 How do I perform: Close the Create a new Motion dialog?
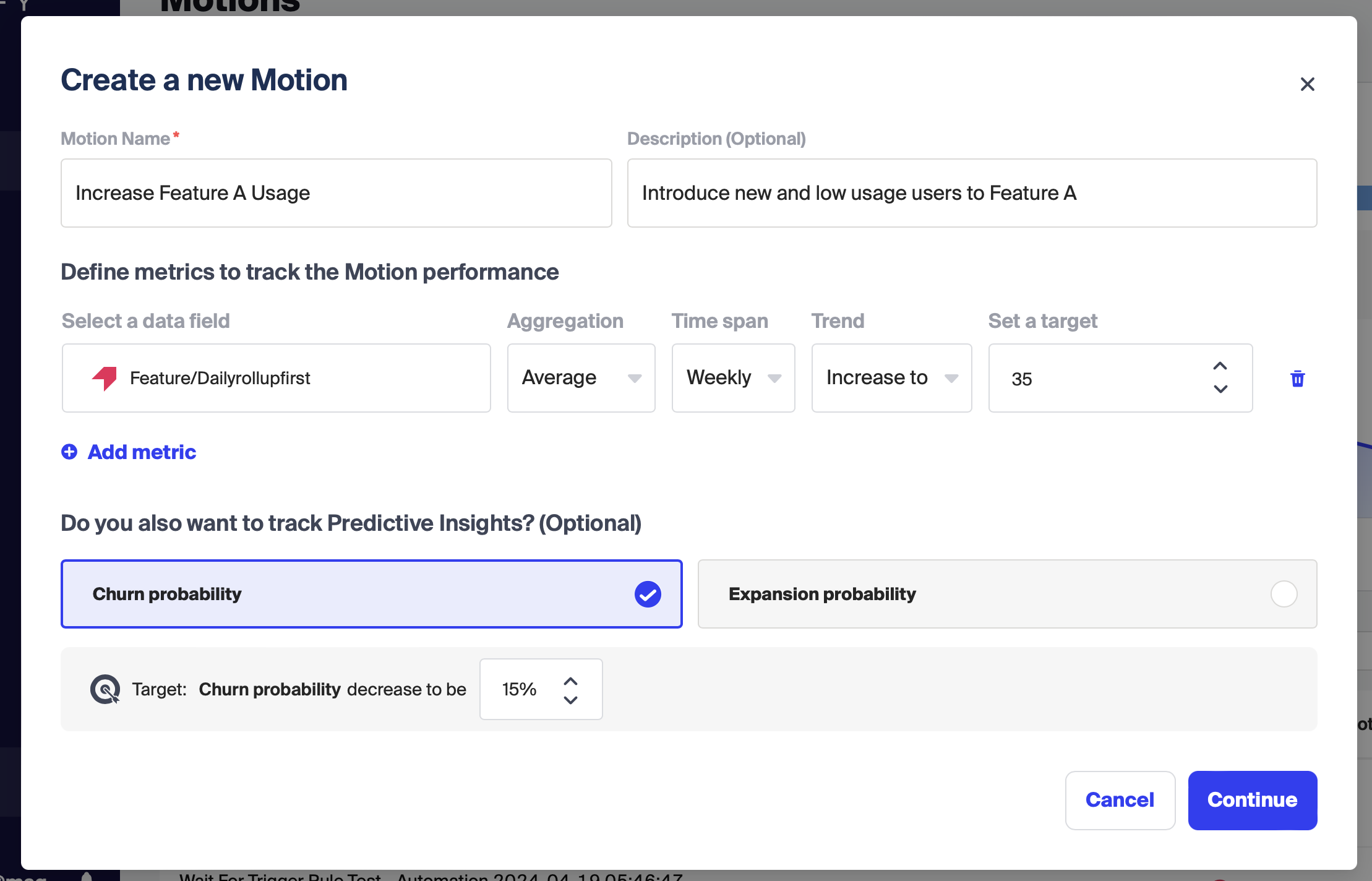(x=1307, y=84)
